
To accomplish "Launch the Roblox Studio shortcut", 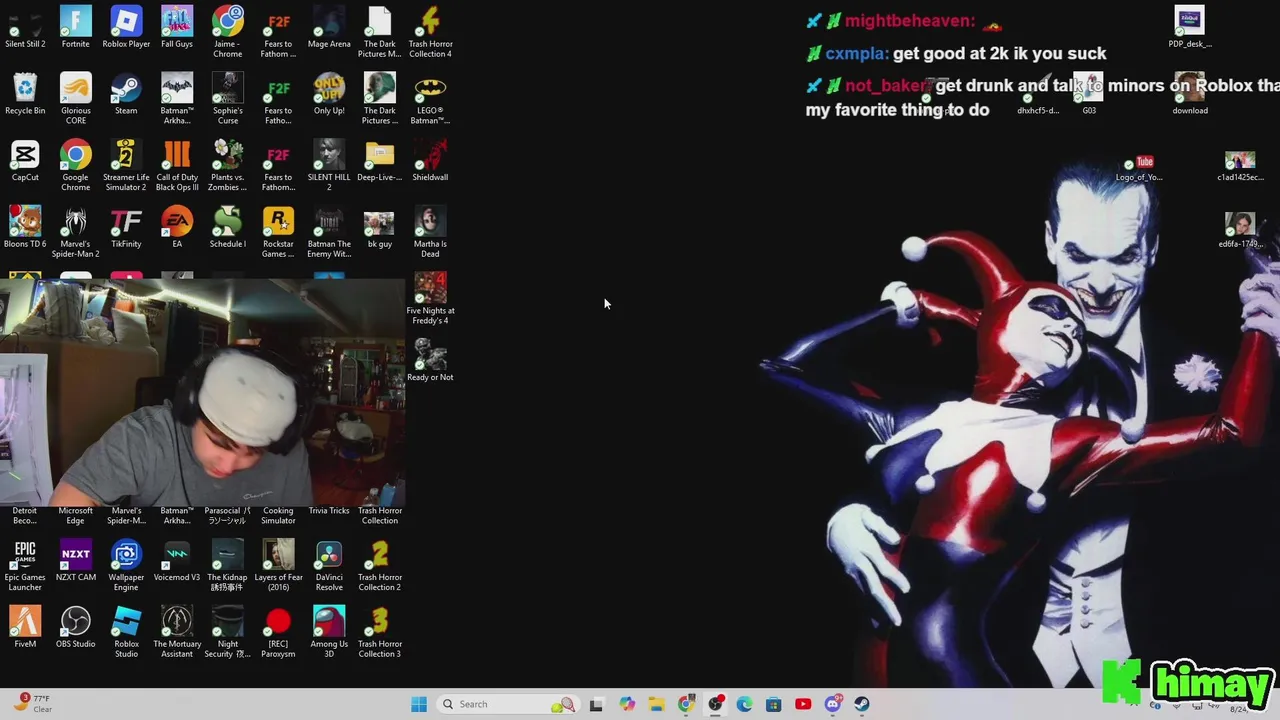I will pyautogui.click(x=126, y=633).
